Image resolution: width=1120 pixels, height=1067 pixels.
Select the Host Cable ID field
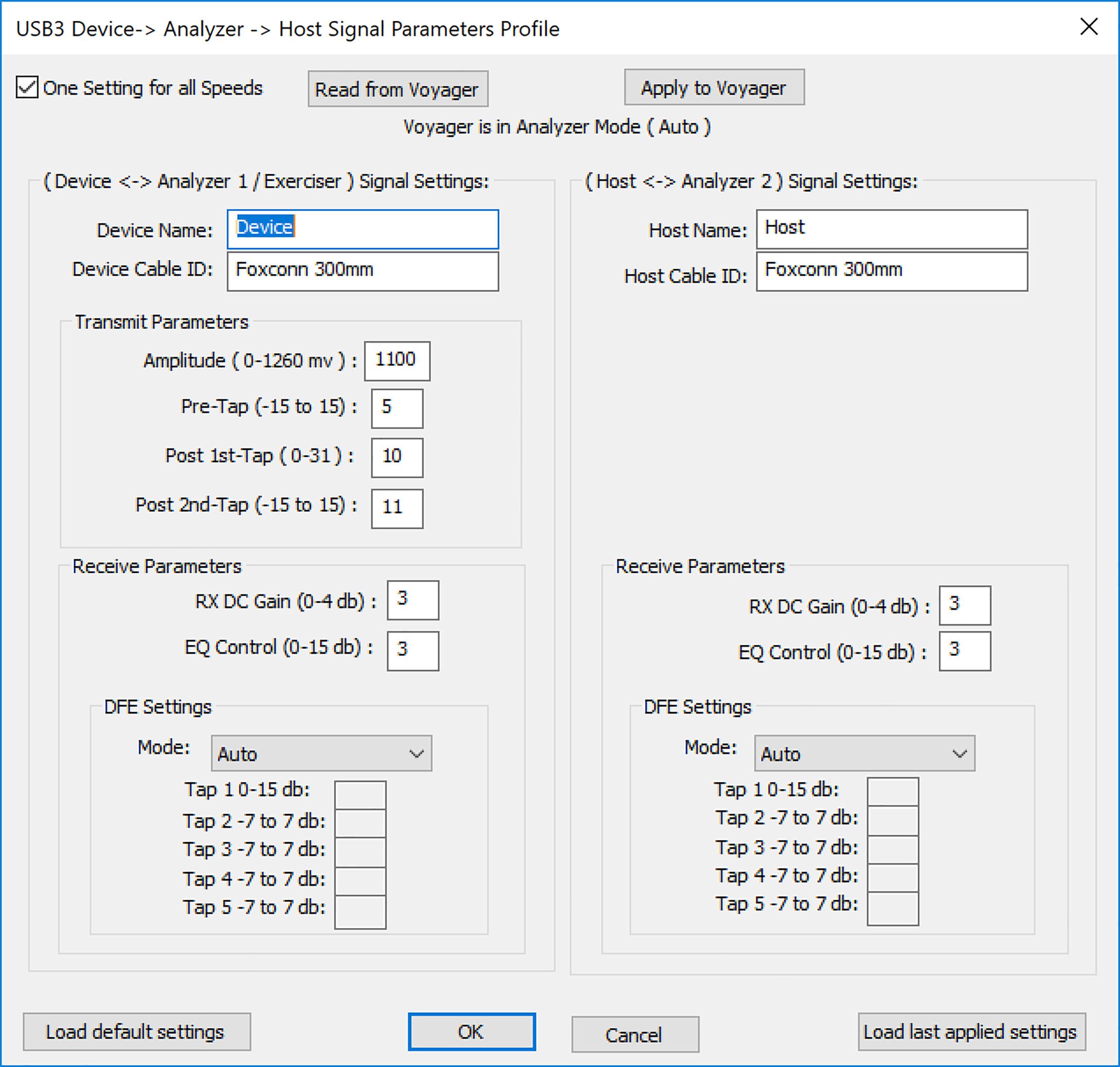coord(892,271)
